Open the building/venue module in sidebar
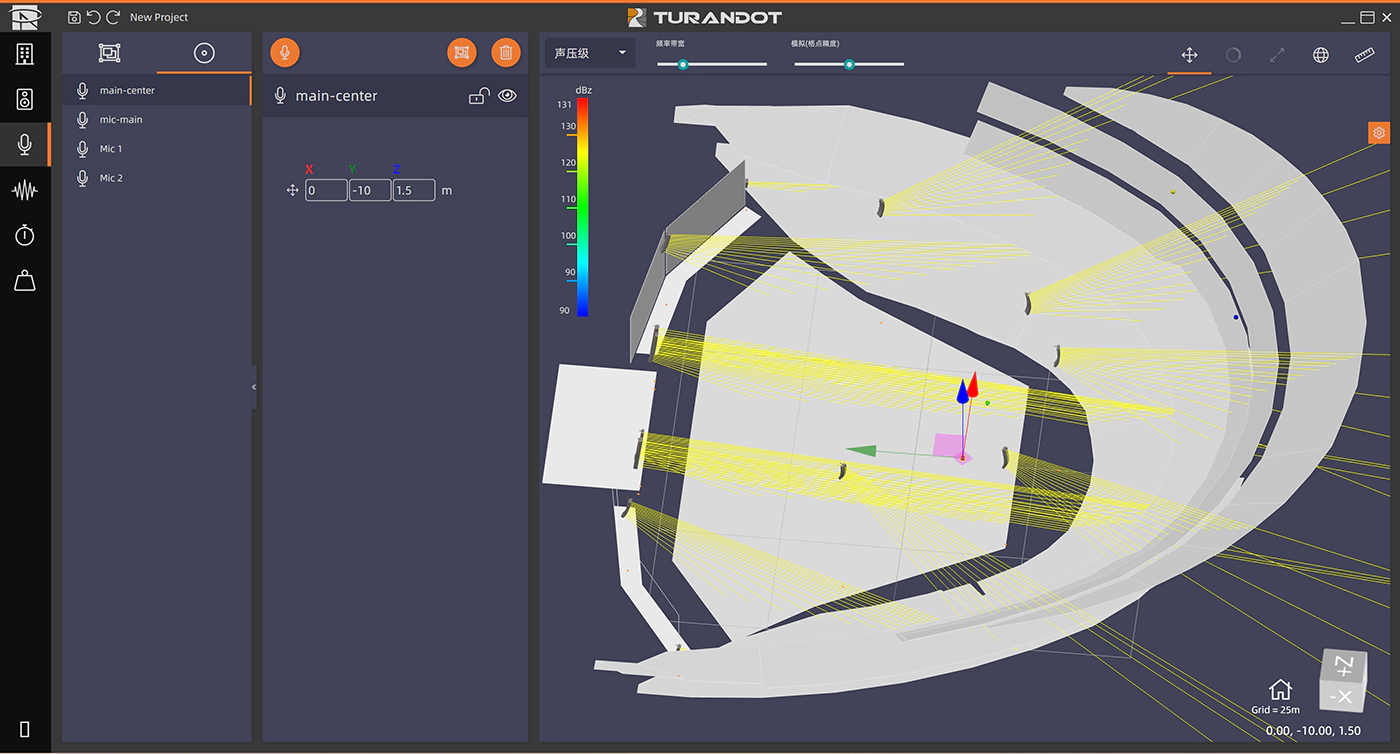1400x754 pixels. click(x=25, y=54)
